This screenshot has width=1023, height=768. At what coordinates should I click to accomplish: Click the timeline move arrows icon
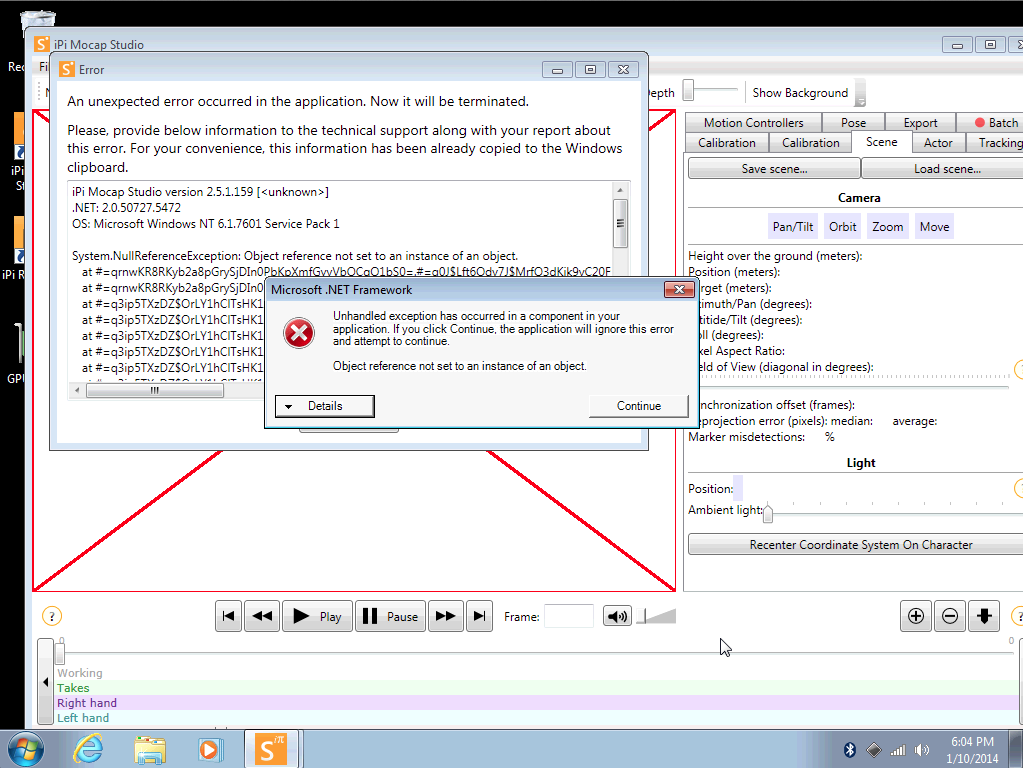pyautogui.click(x=985, y=616)
